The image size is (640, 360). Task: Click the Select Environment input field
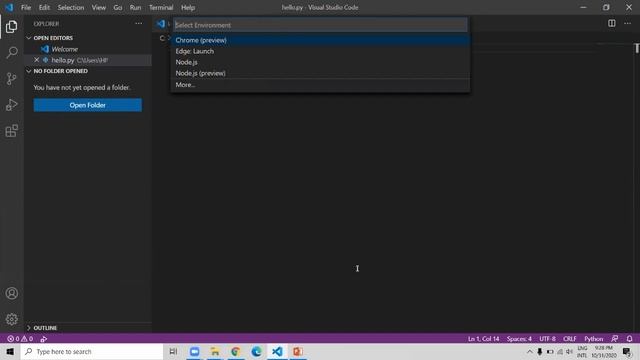tap(320, 25)
